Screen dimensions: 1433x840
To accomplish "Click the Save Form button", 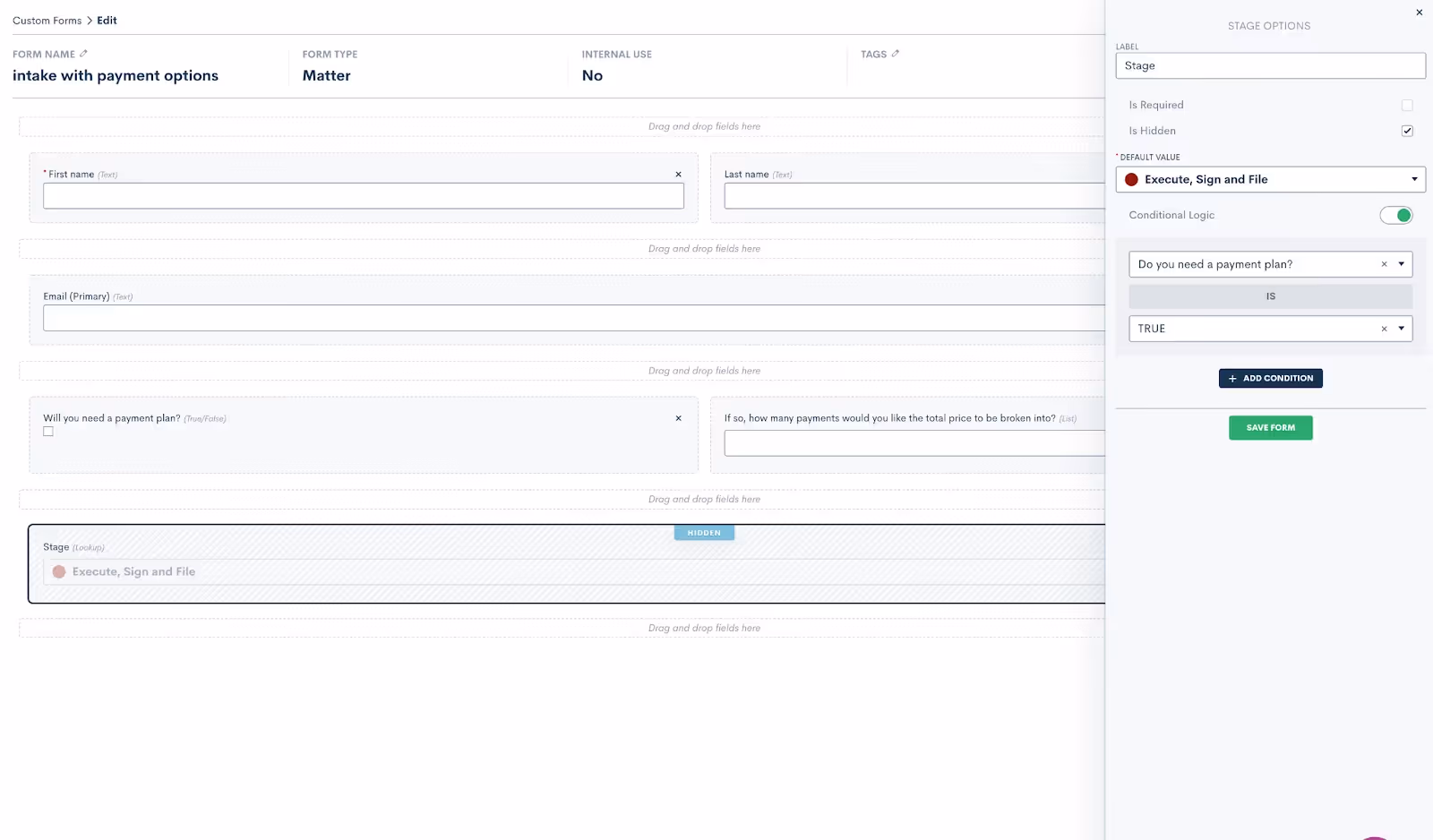I will coord(1270,427).
